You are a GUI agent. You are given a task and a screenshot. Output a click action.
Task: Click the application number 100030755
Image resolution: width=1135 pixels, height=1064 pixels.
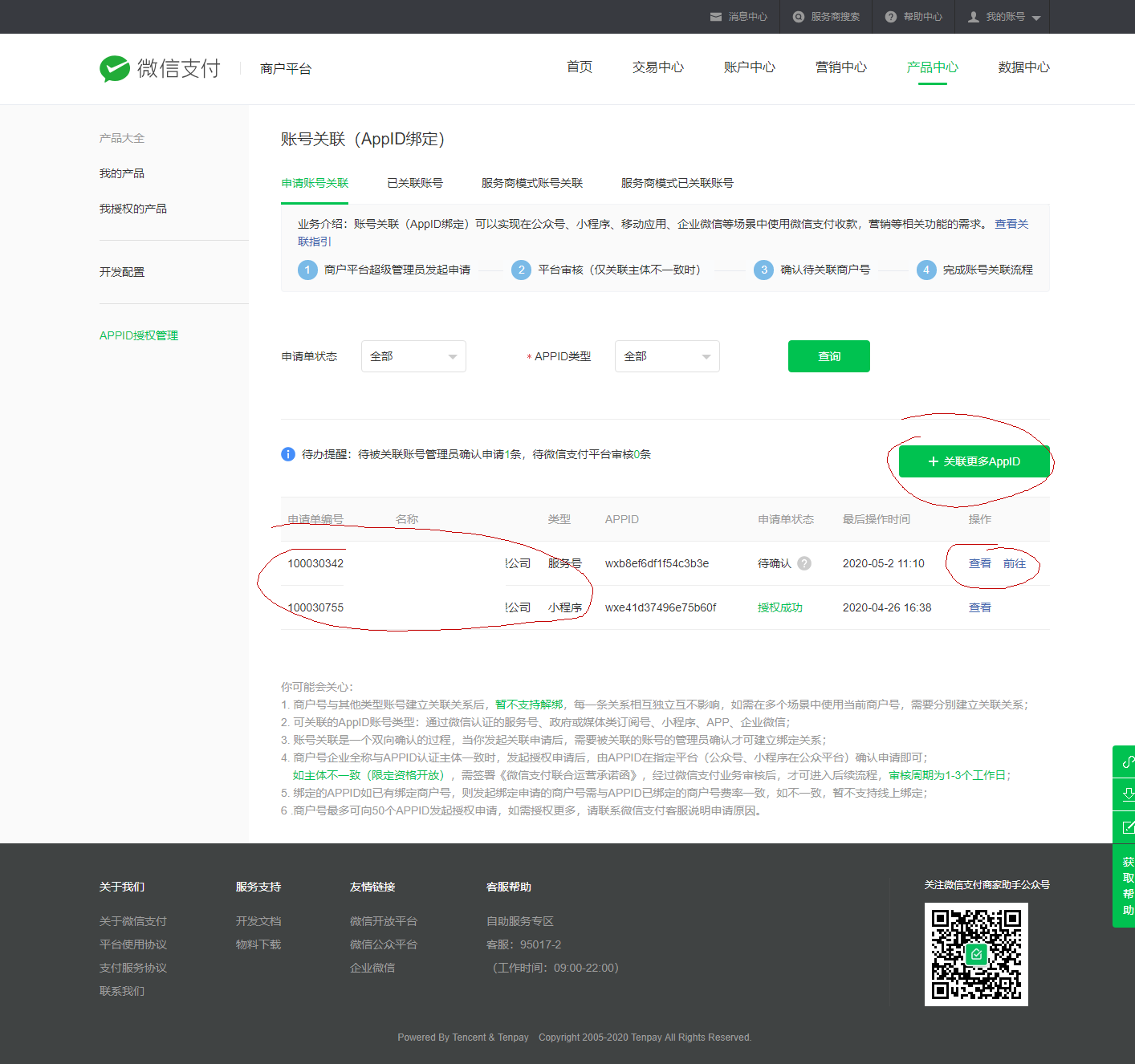pyautogui.click(x=315, y=607)
